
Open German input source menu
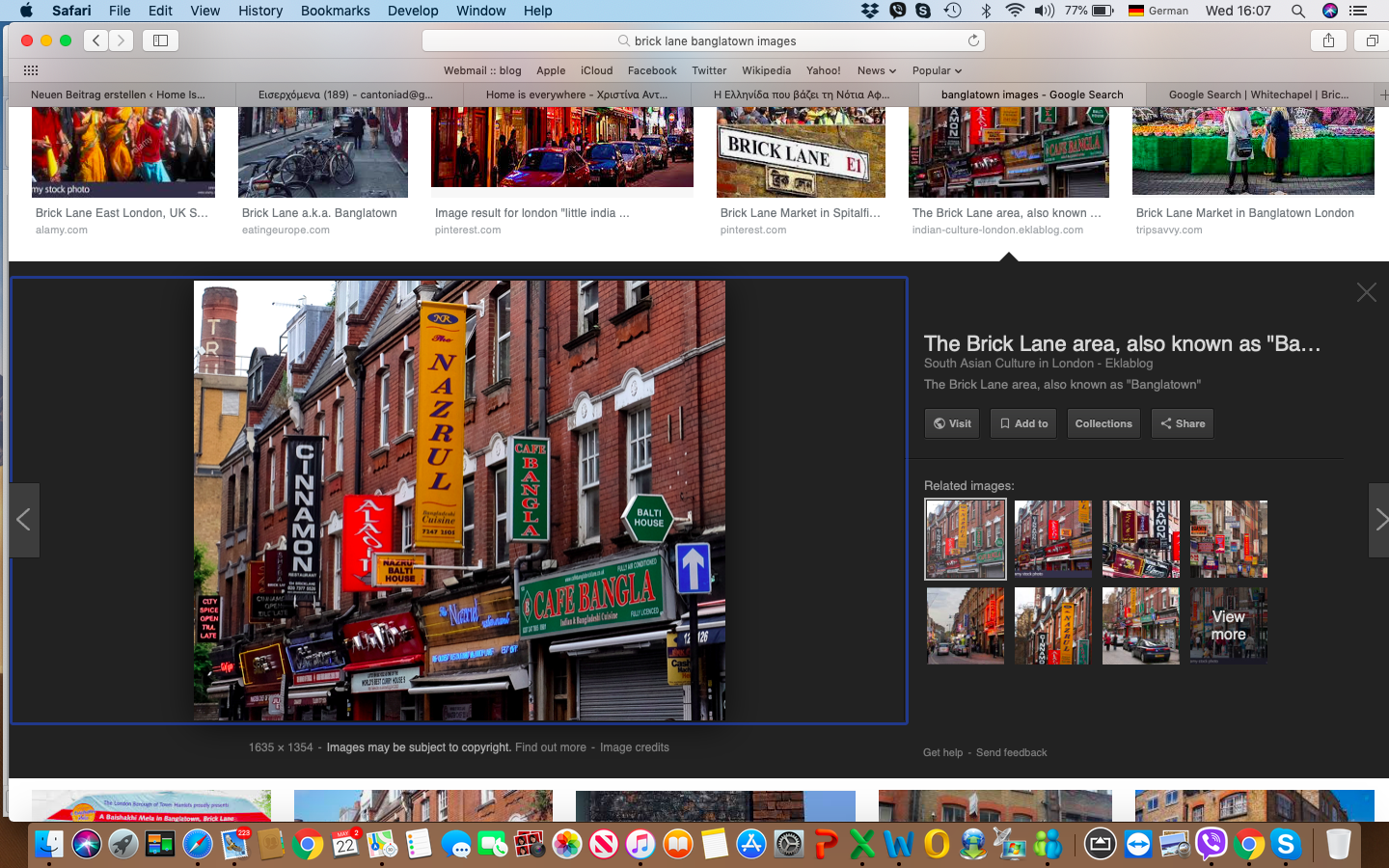(1157, 11)
